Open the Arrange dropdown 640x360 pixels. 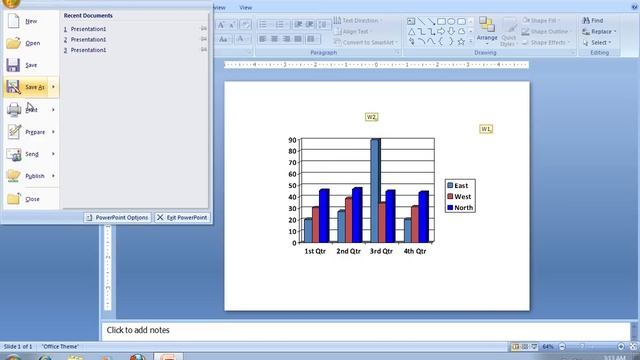coord(487,31)
